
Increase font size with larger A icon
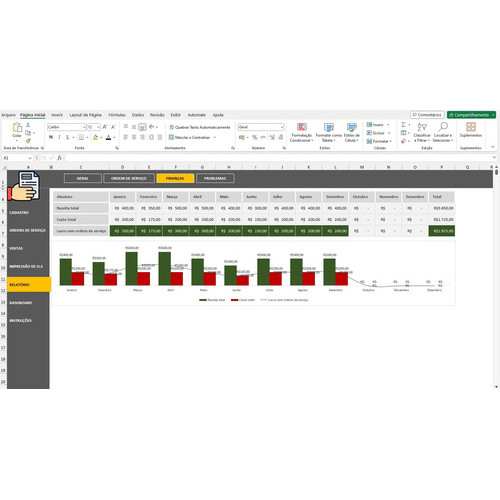(x=105, y=127)
